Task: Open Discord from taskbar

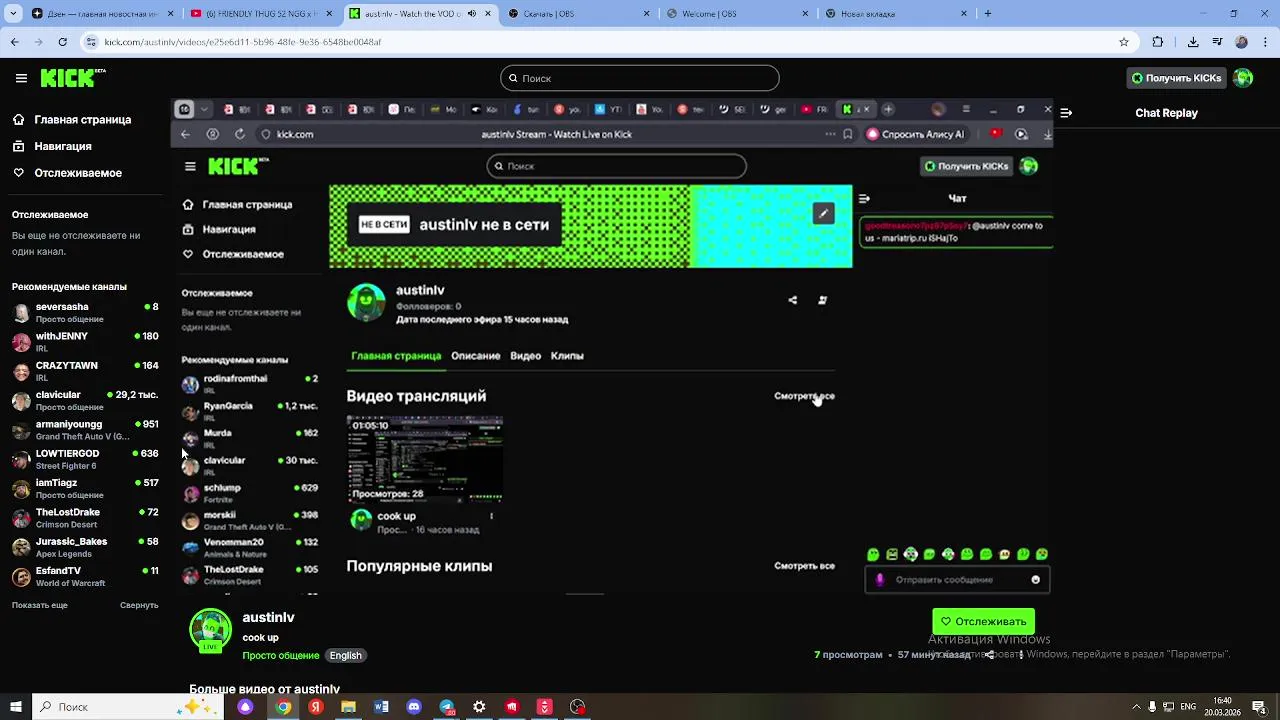Action: click(414, 707)
